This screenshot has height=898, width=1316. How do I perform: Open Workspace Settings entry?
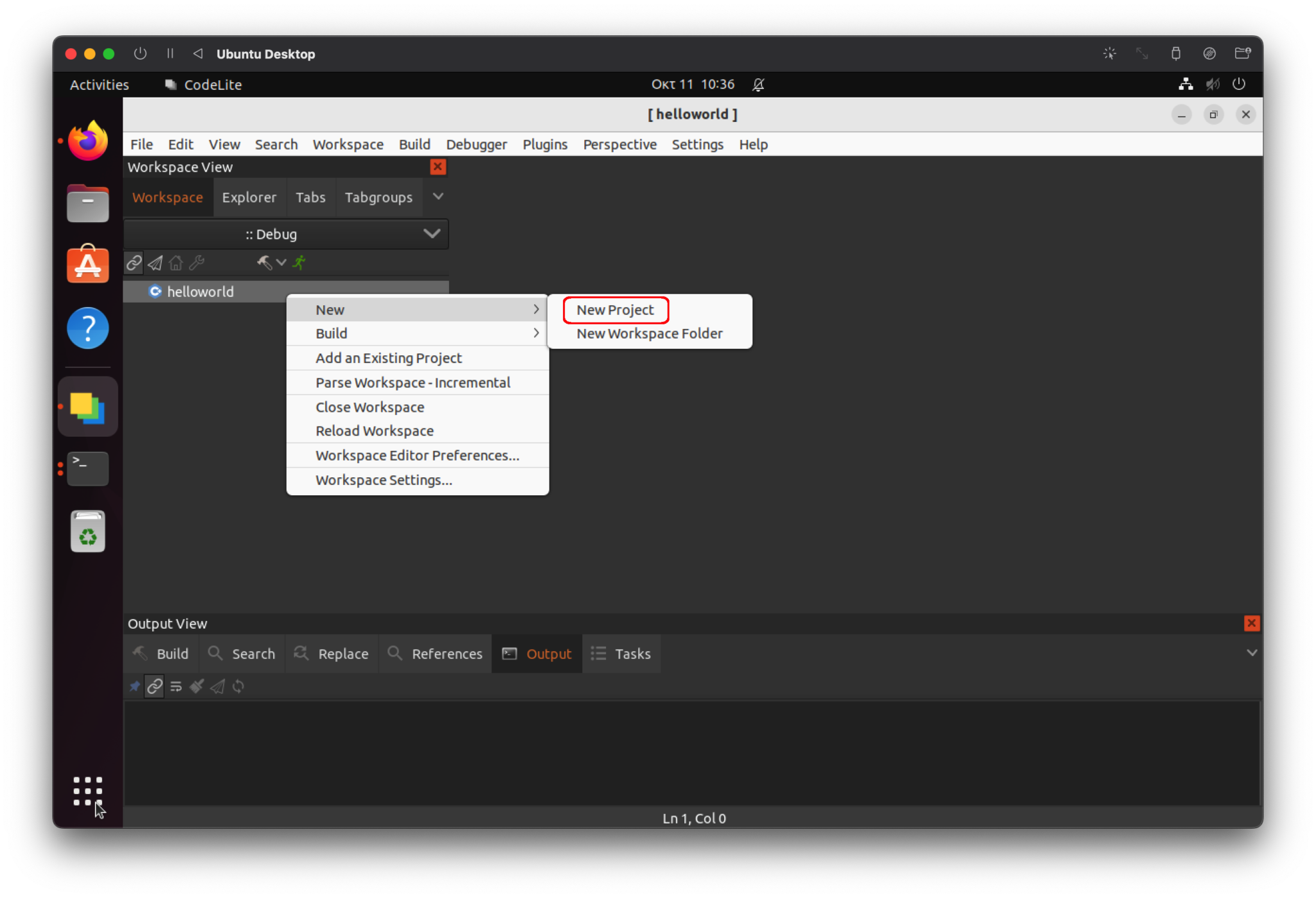(x=418, y=480)
